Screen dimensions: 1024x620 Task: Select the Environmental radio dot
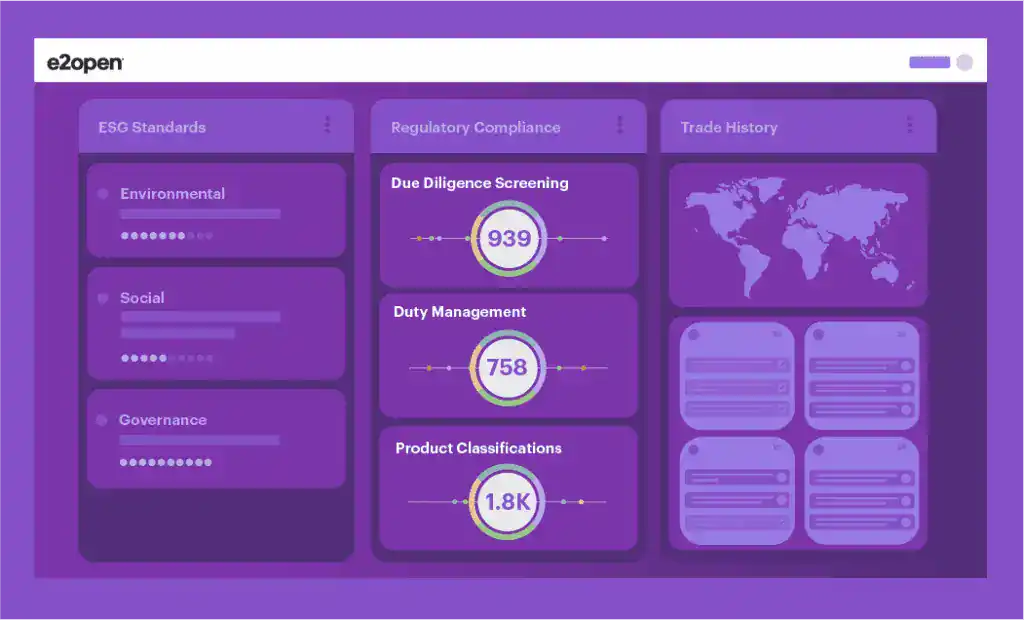click(103, 193)
